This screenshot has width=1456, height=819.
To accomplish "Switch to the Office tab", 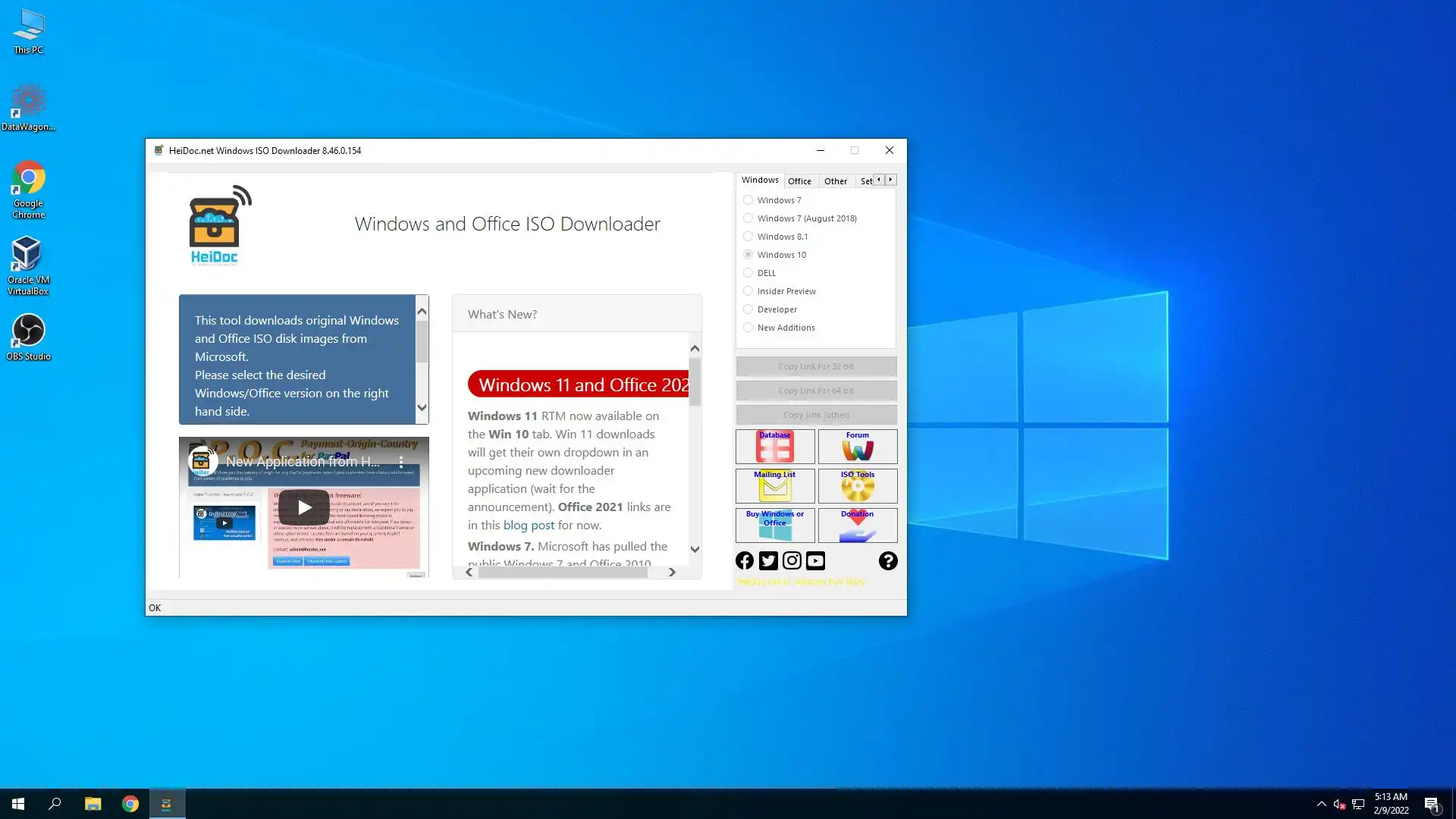I will [x=799, y=181].
